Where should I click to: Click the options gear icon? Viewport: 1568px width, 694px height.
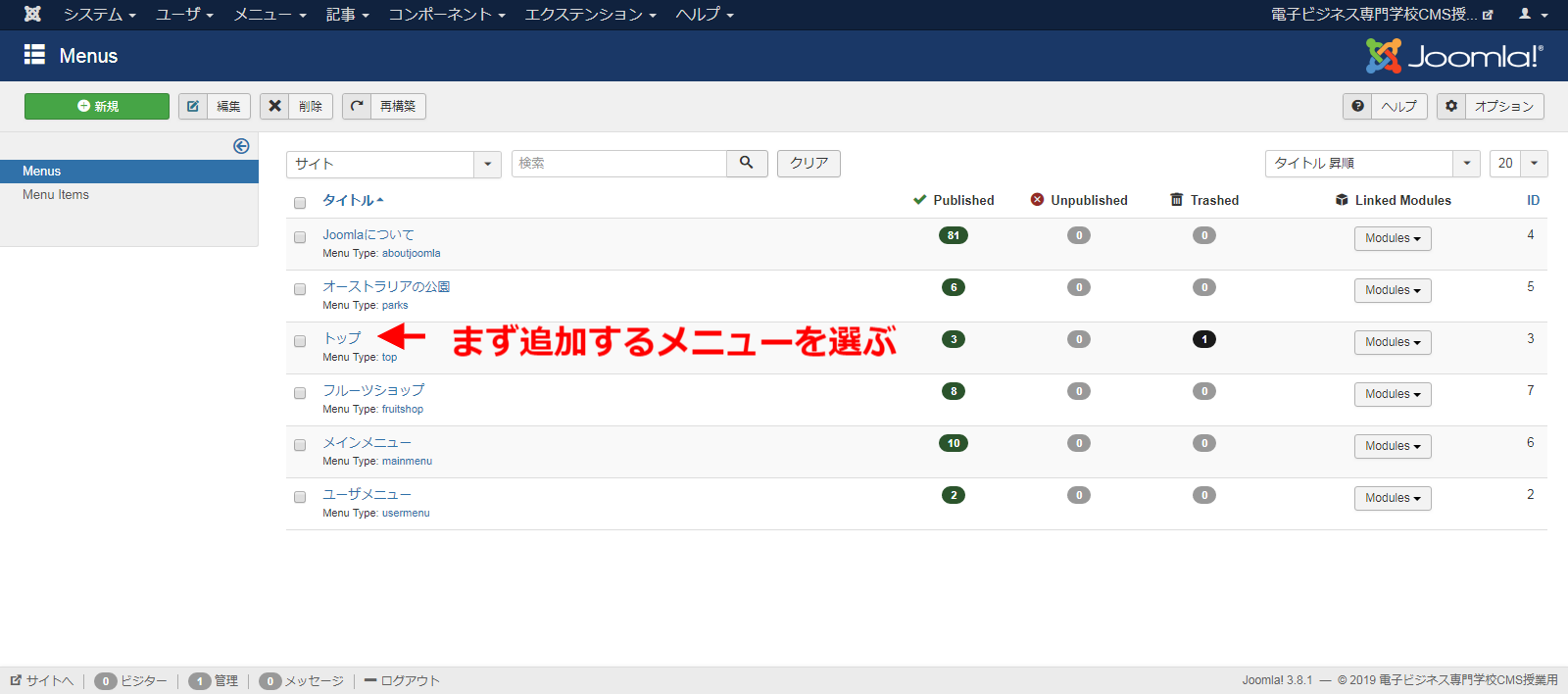pyautogui.click(x=1451, y=106)
